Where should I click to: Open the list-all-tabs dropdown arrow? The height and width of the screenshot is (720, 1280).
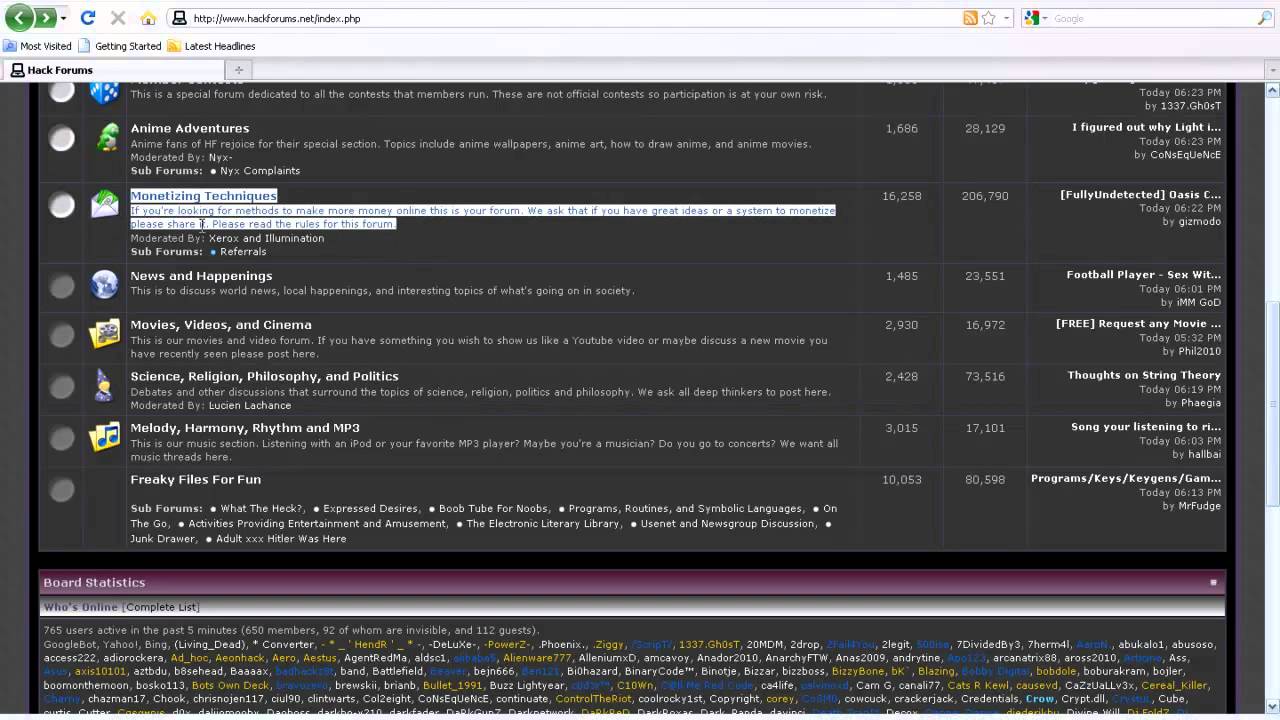coord(1272,70)
